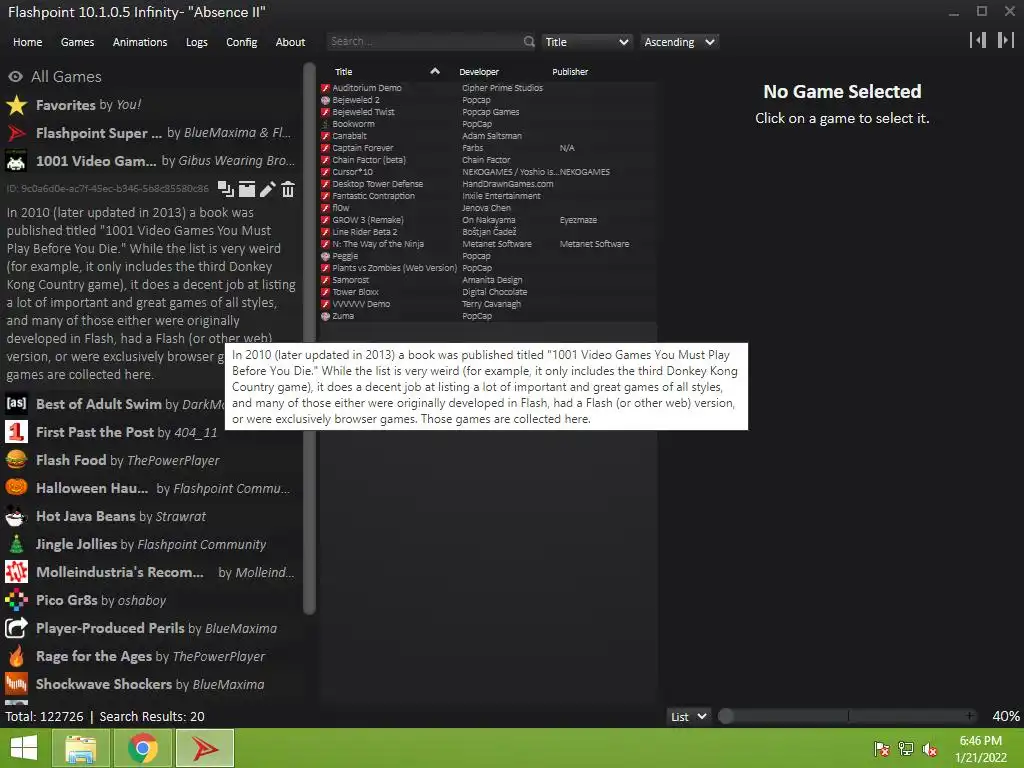Click the Flash Food burger icon
This screenshot has height=768, width=1024.
[16, 460]
